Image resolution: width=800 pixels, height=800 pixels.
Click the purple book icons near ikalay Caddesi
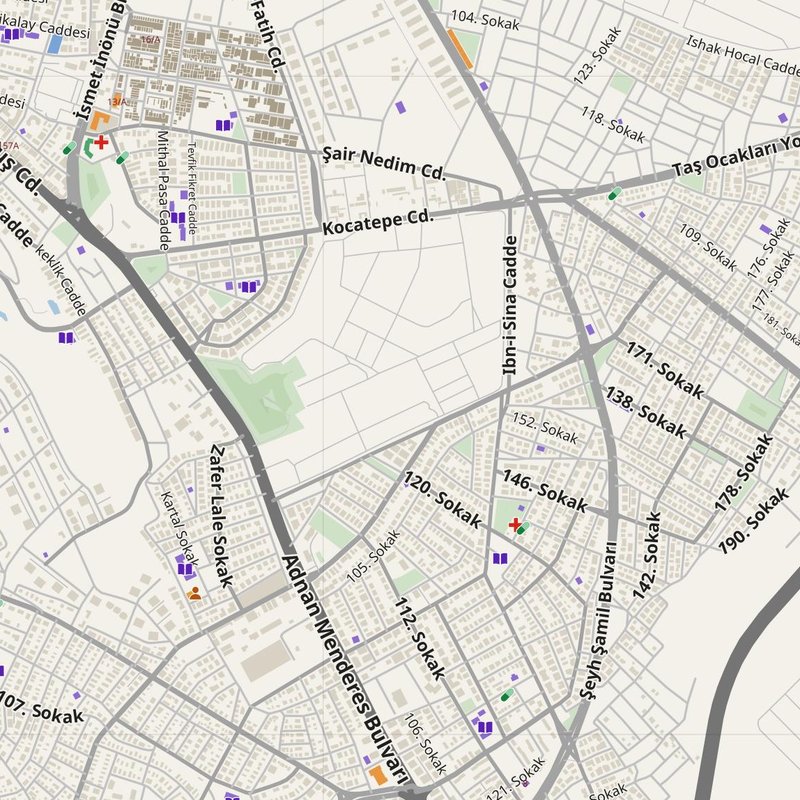tap(13, 35)
